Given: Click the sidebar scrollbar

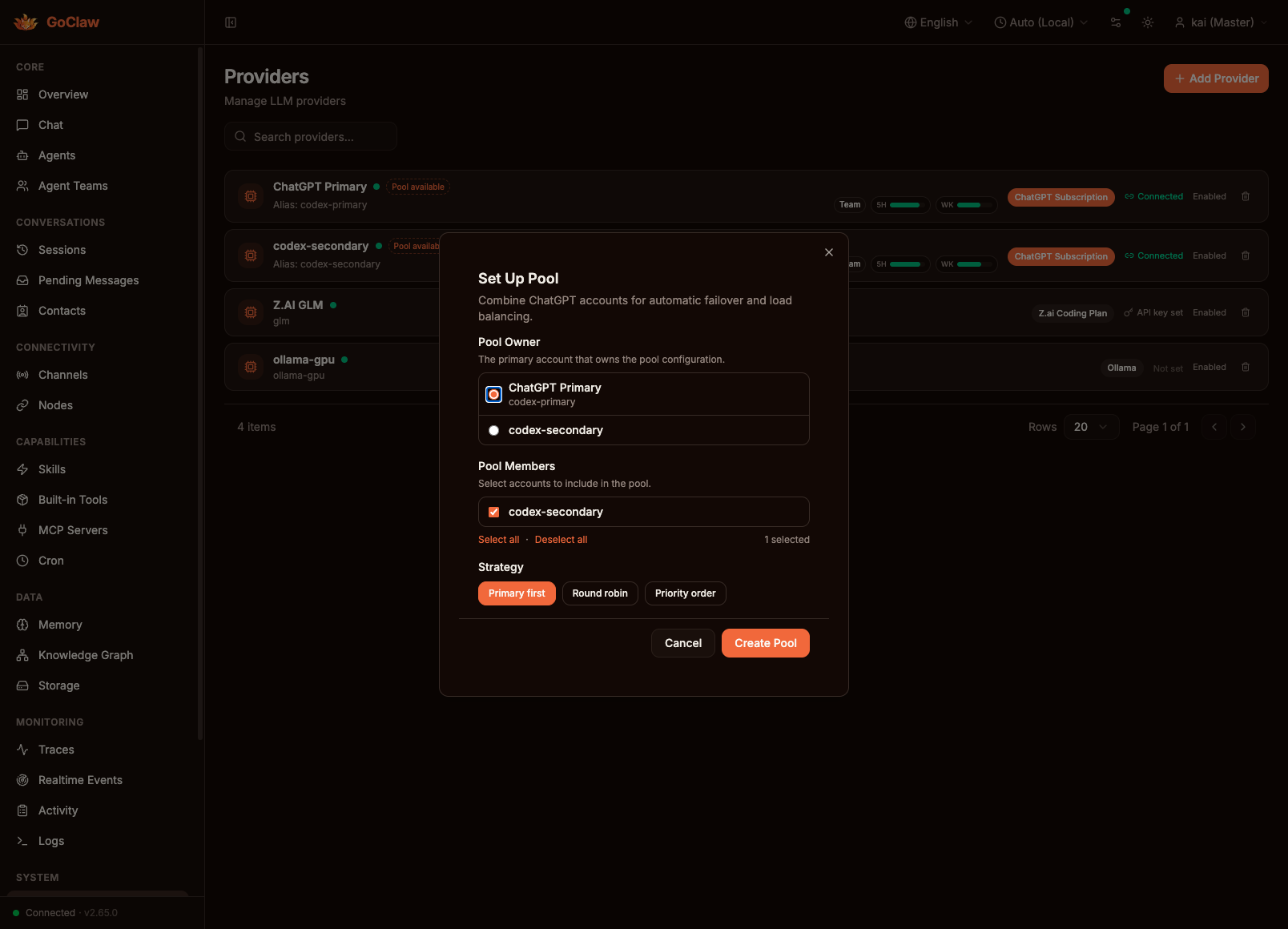Looking at the screenshot, I should pyautogui.click(x=200, y=392).
